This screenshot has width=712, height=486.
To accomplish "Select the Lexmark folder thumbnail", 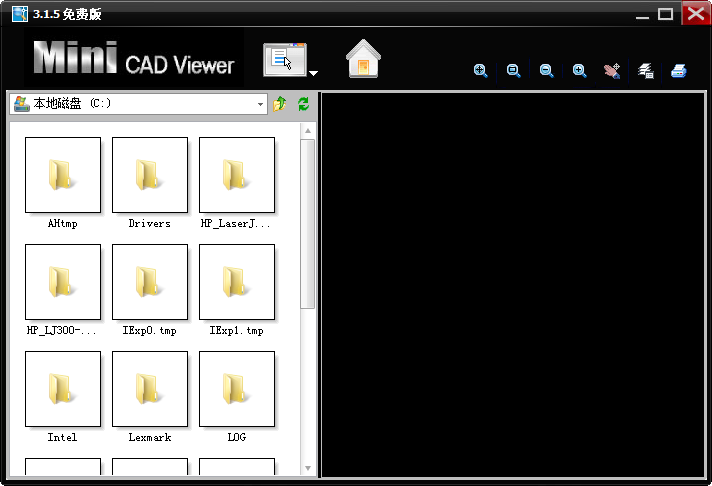I will click(x=150, y=389).
